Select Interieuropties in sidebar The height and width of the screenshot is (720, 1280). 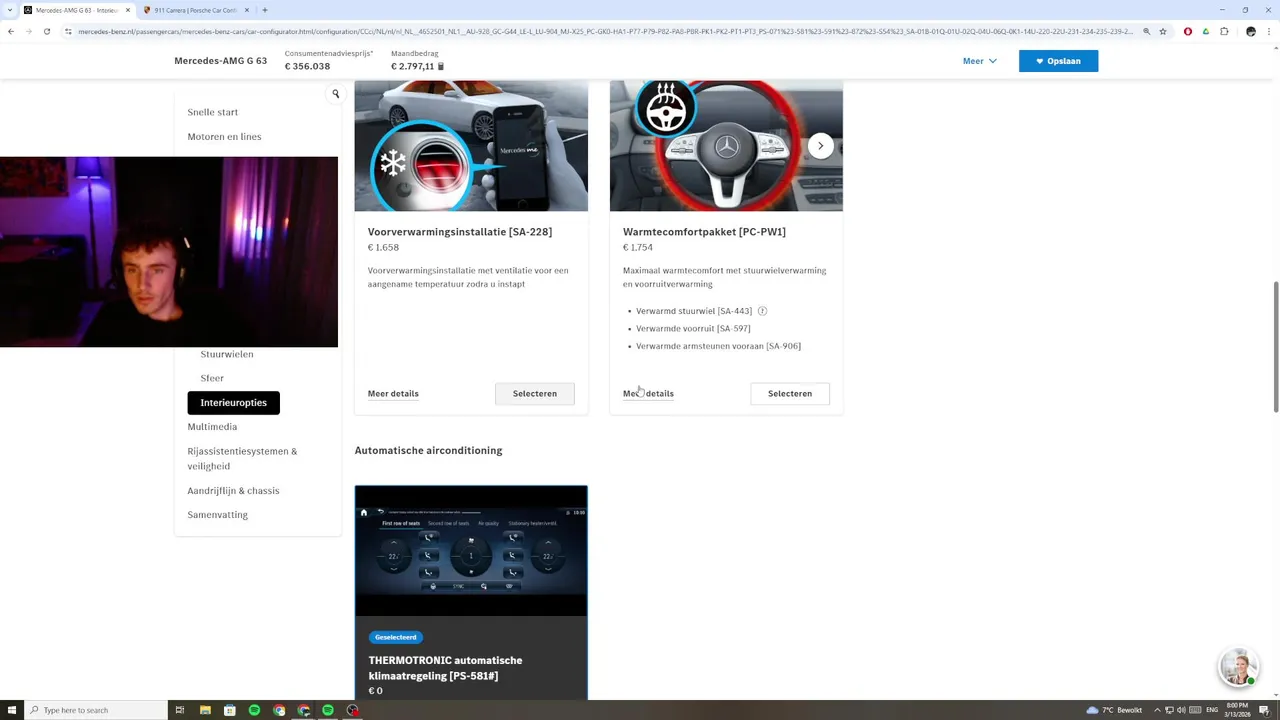[234, 403]
